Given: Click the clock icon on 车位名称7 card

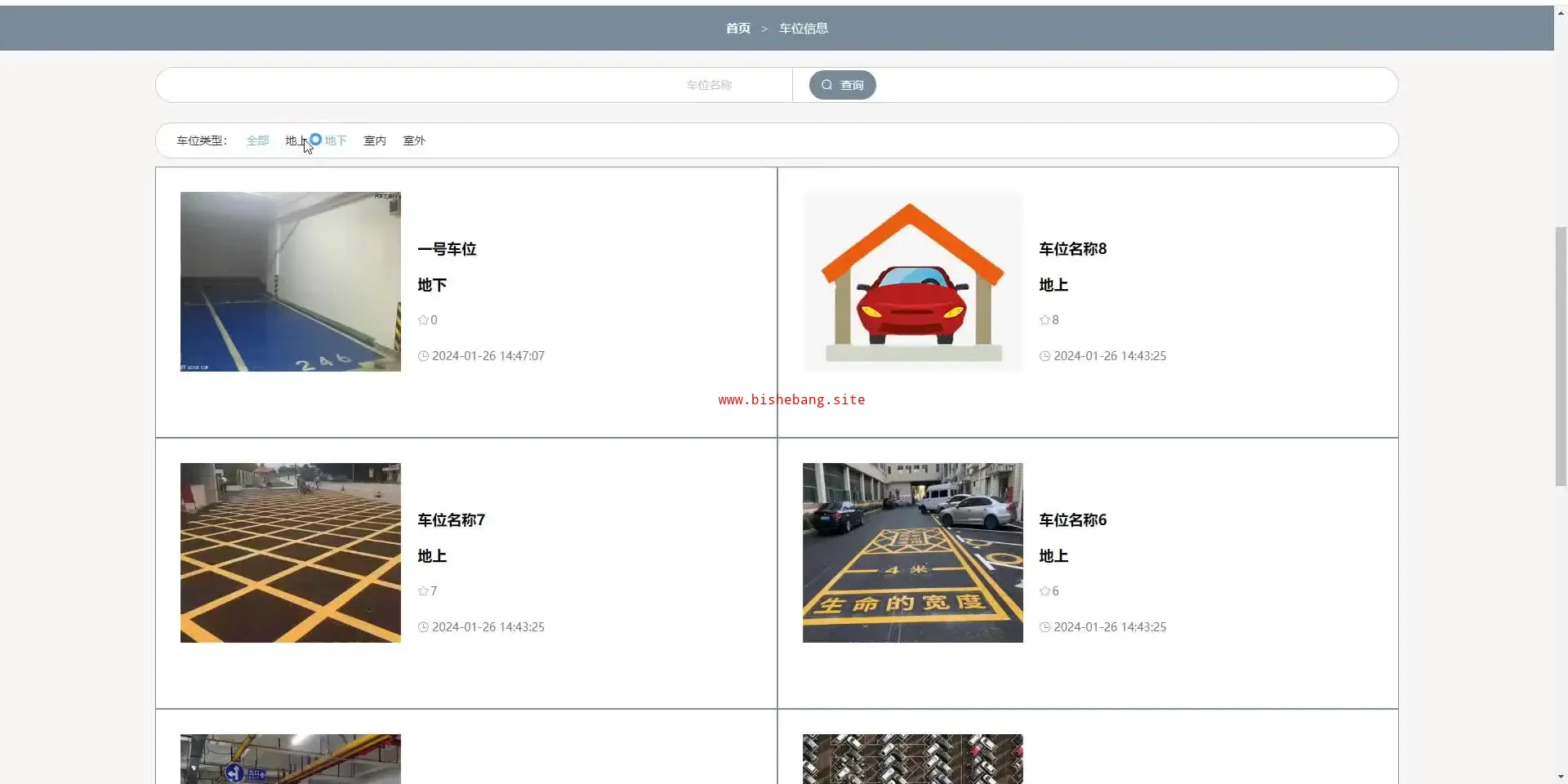Looking at the screenshot, I should (423, 627).
